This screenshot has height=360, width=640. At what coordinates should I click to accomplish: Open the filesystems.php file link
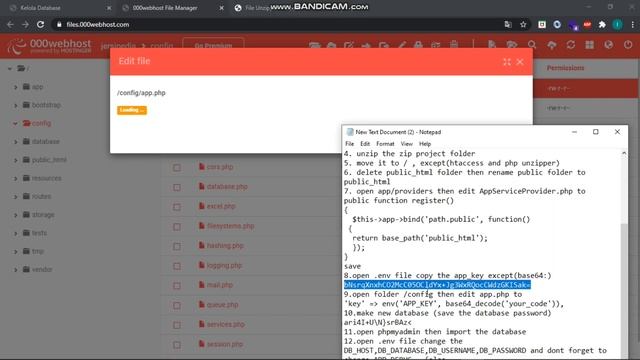click(x=231, y=226)
